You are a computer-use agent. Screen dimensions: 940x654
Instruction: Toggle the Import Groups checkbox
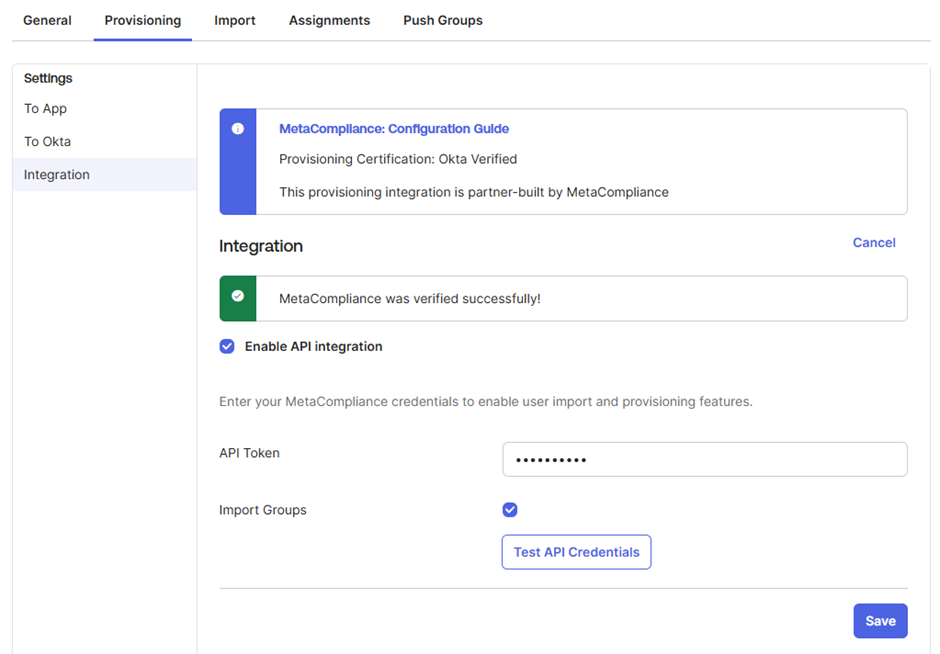coord(510,510)
